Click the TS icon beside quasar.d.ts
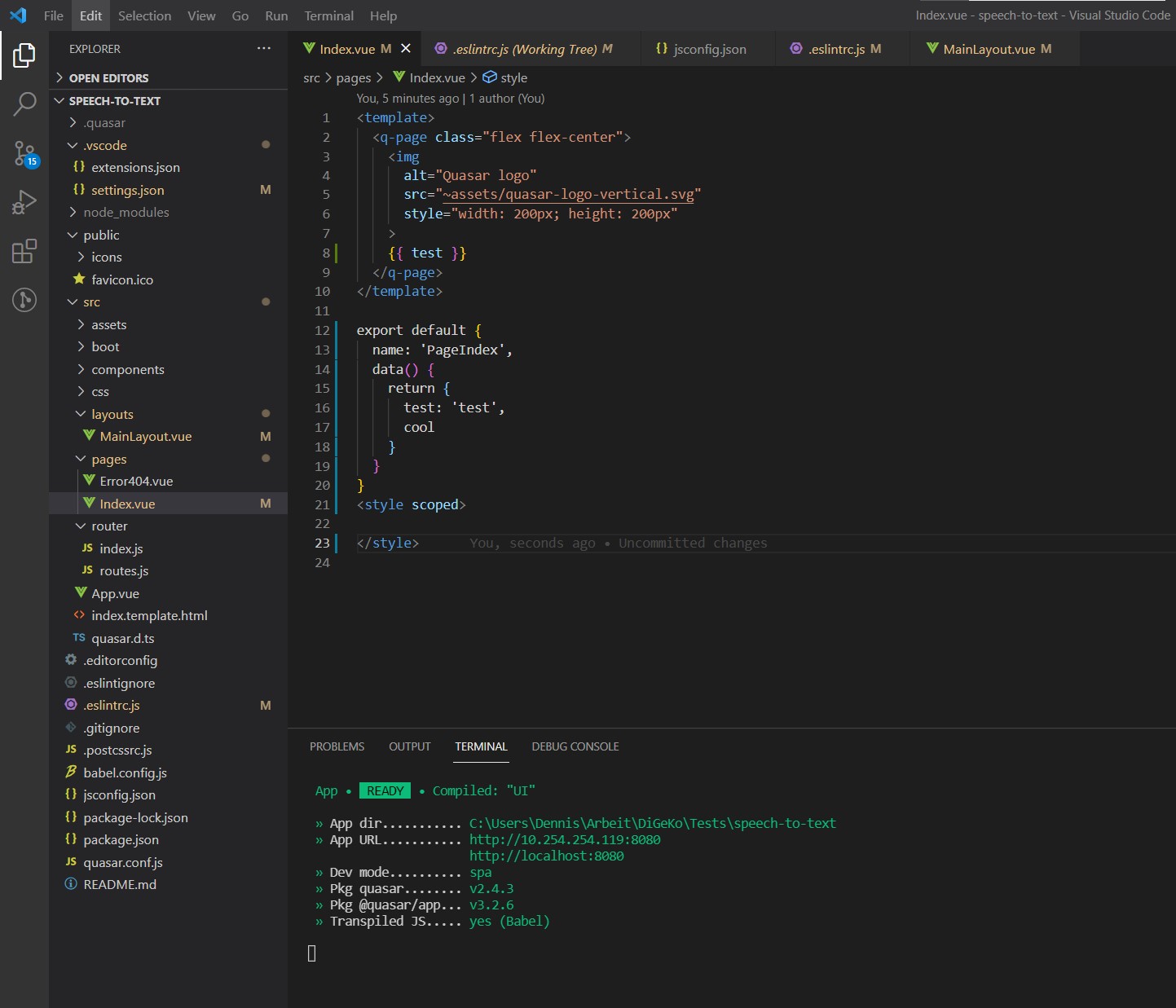This screenshot has width=1176, height=1008. coord(79,638)
